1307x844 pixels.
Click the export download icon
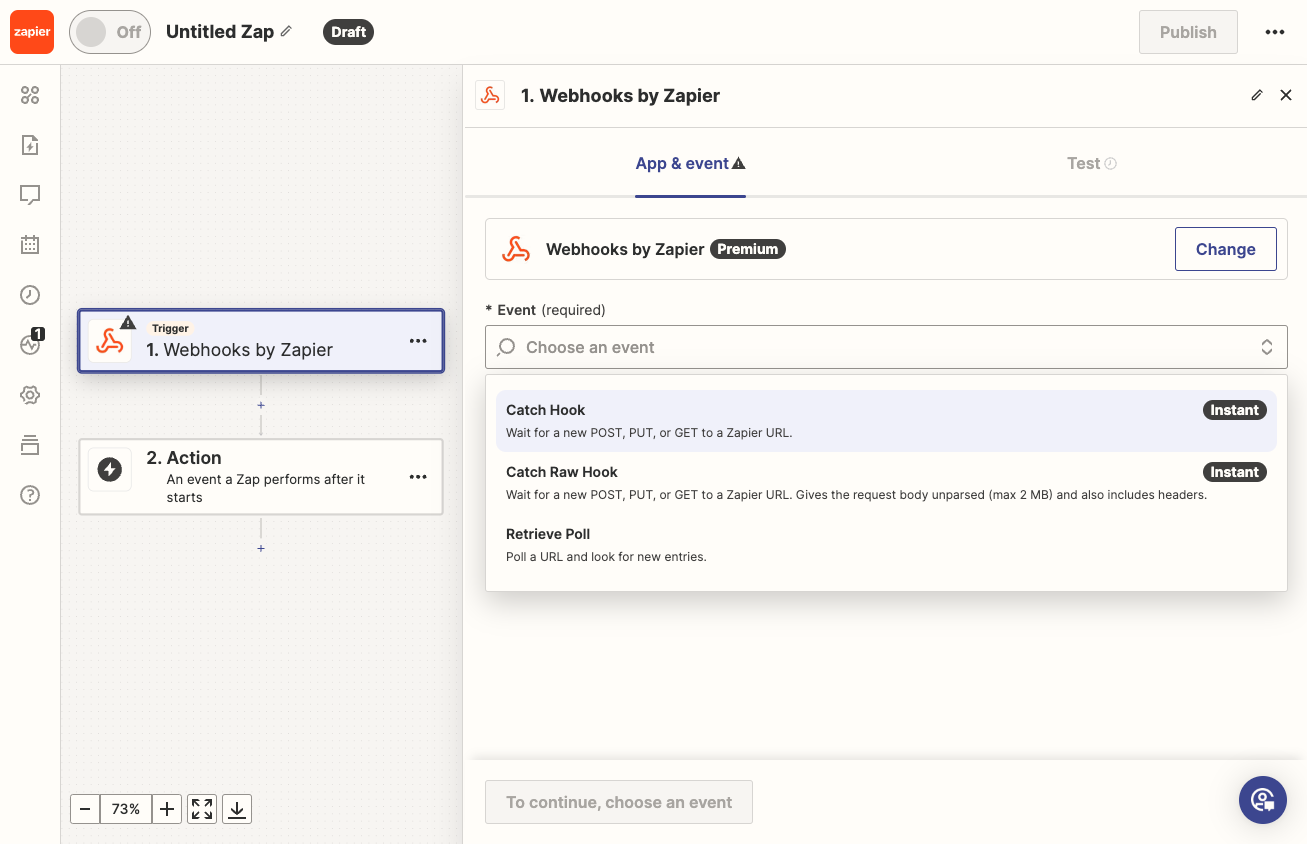point(237,809)
